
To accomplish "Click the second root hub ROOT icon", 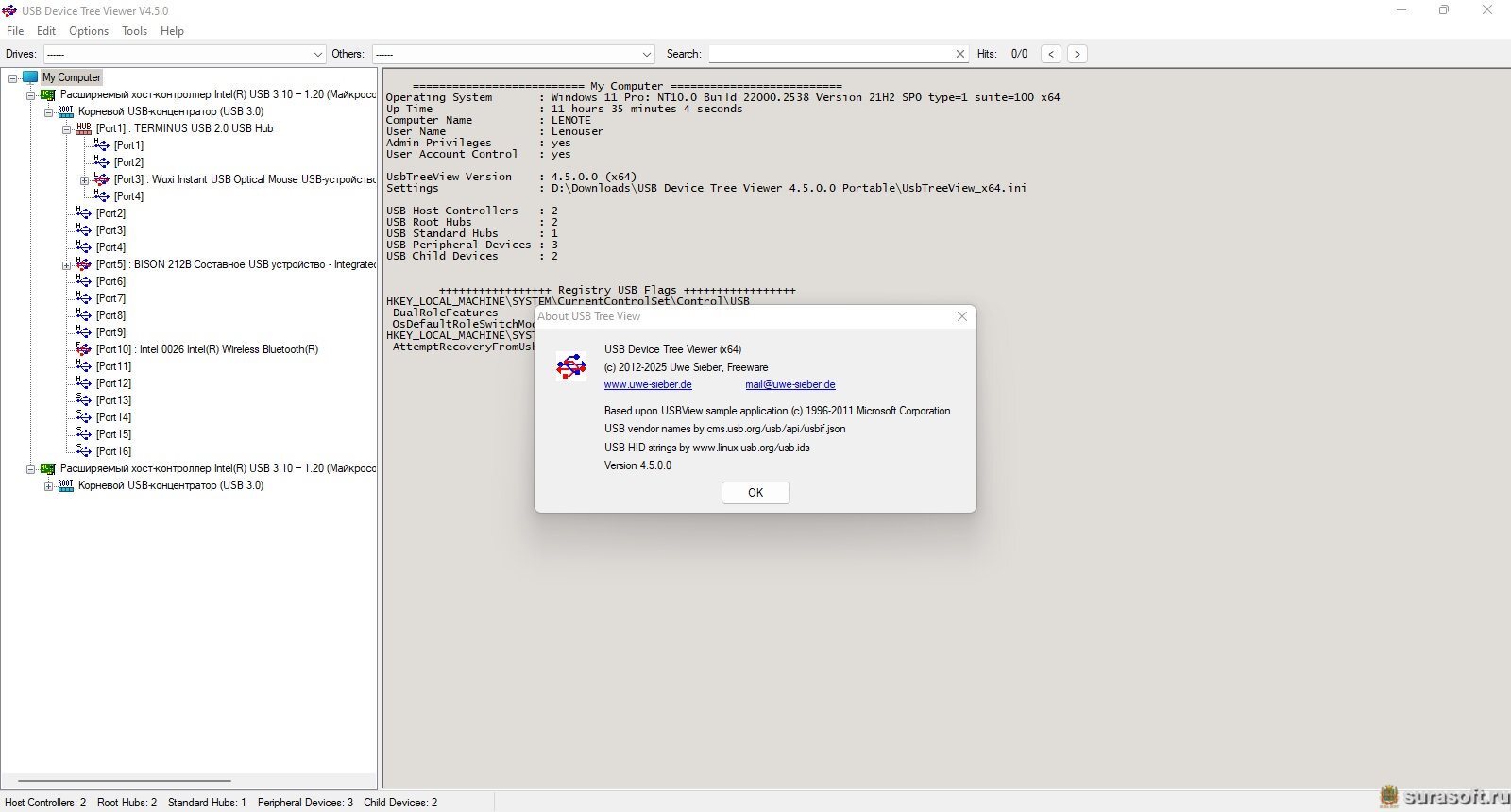I will pyautogui.click(x=65, y=485).
